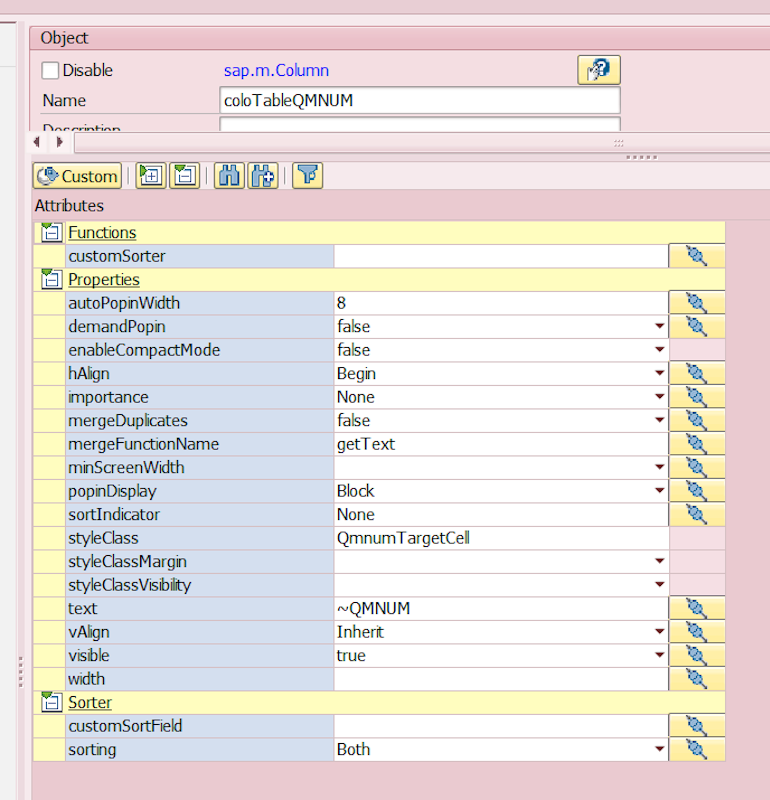The image size is (770, 800).
Task: Open the minScreenWidth dropdown
Action: click(x=660, y=467)
